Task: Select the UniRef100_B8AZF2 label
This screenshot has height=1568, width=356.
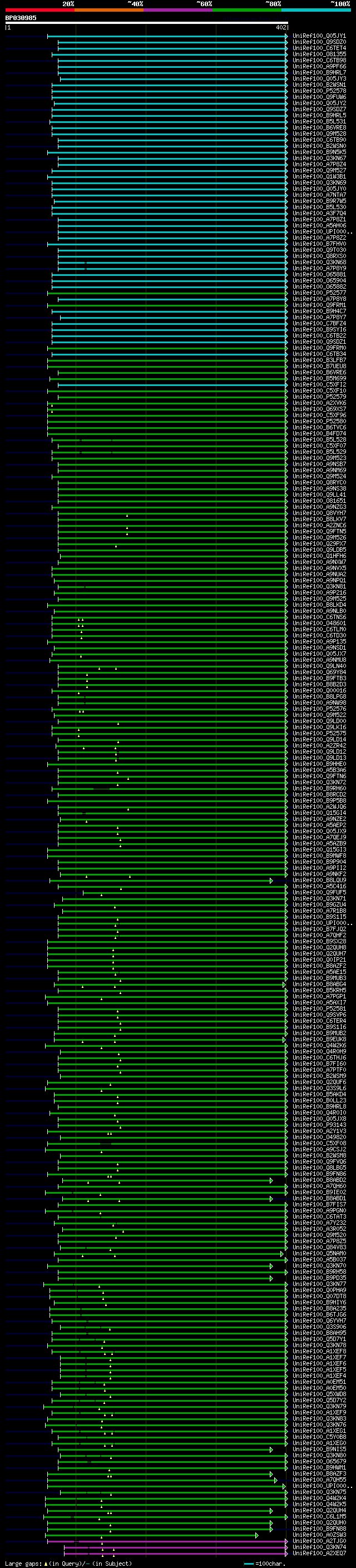Action: click(x=319, y=966)
